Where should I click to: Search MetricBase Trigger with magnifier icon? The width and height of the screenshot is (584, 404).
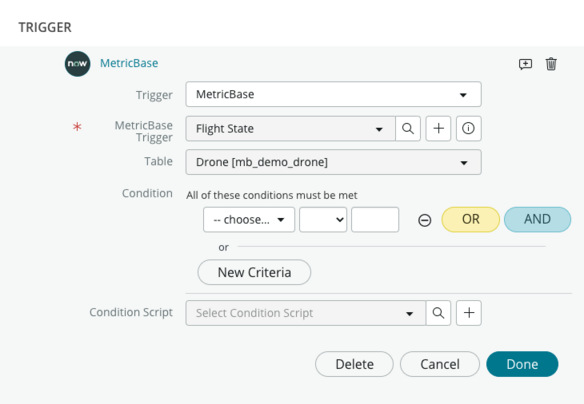408,128
